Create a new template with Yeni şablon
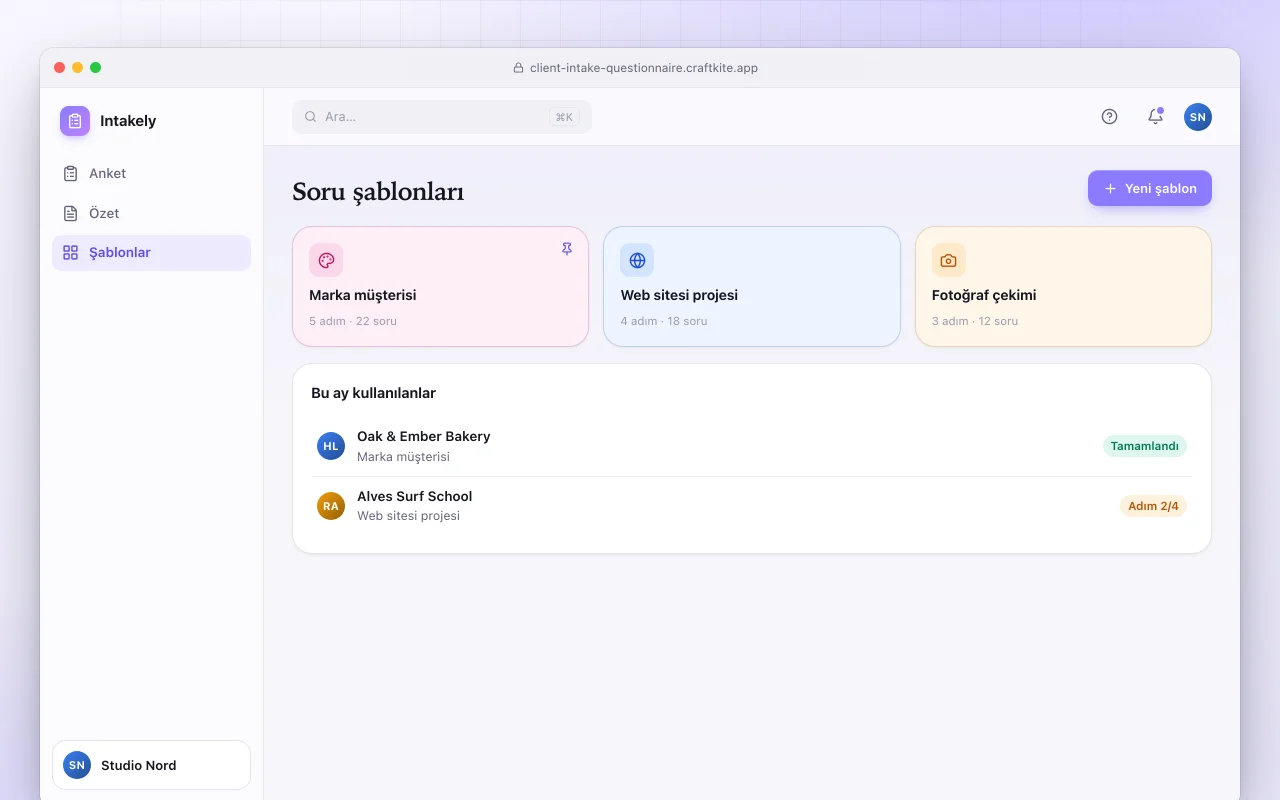This screenshot has height=800, width=1280. 1150,188
